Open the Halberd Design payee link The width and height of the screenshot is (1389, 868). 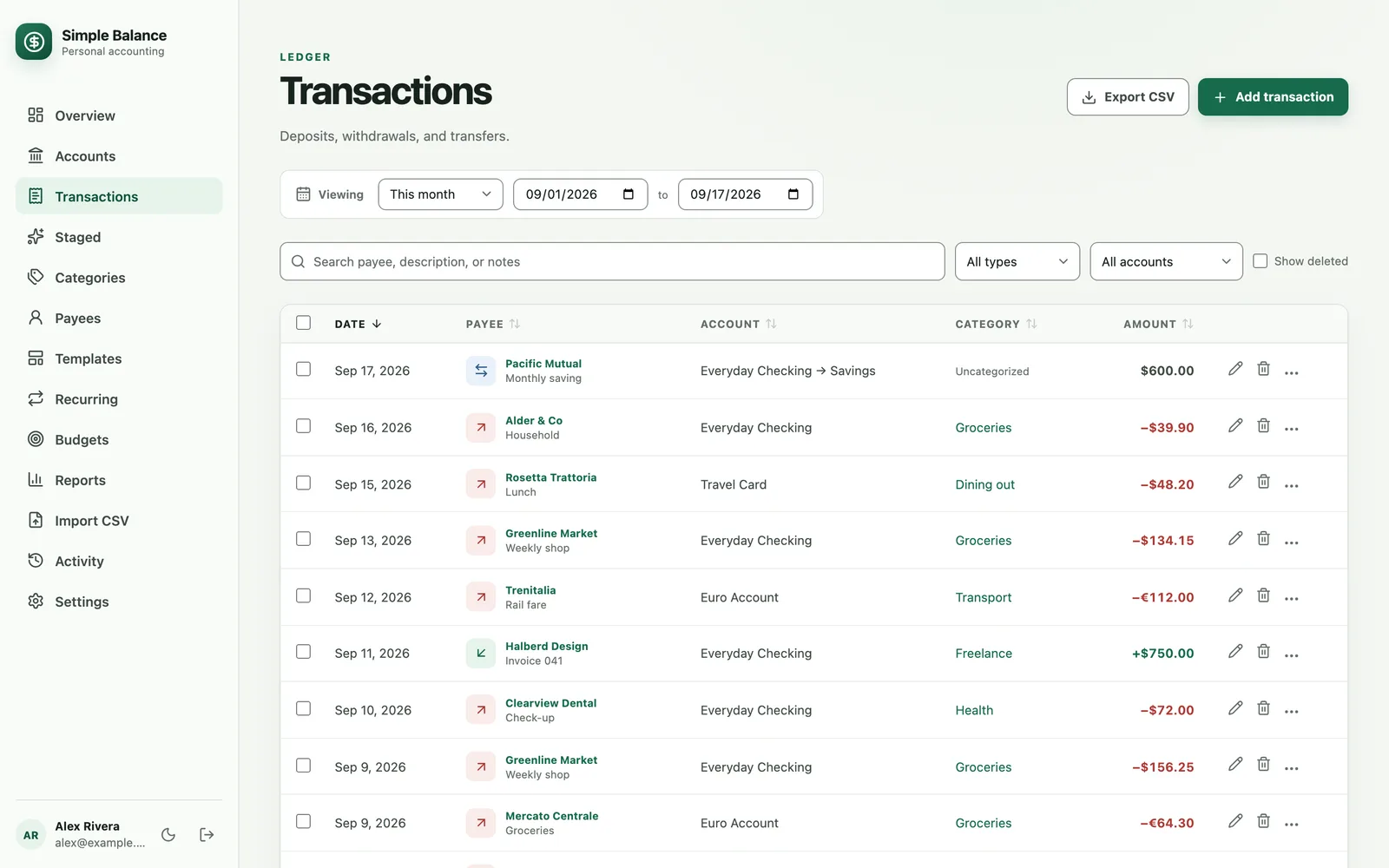pyautogui.click(x=547, y=647)
